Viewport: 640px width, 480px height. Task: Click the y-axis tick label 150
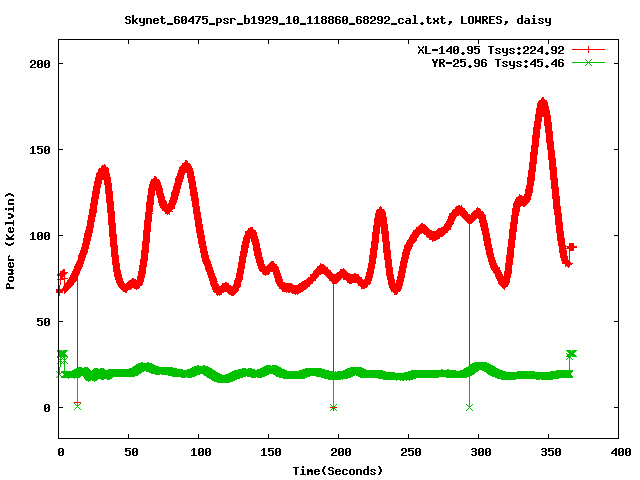pos(40,150)
